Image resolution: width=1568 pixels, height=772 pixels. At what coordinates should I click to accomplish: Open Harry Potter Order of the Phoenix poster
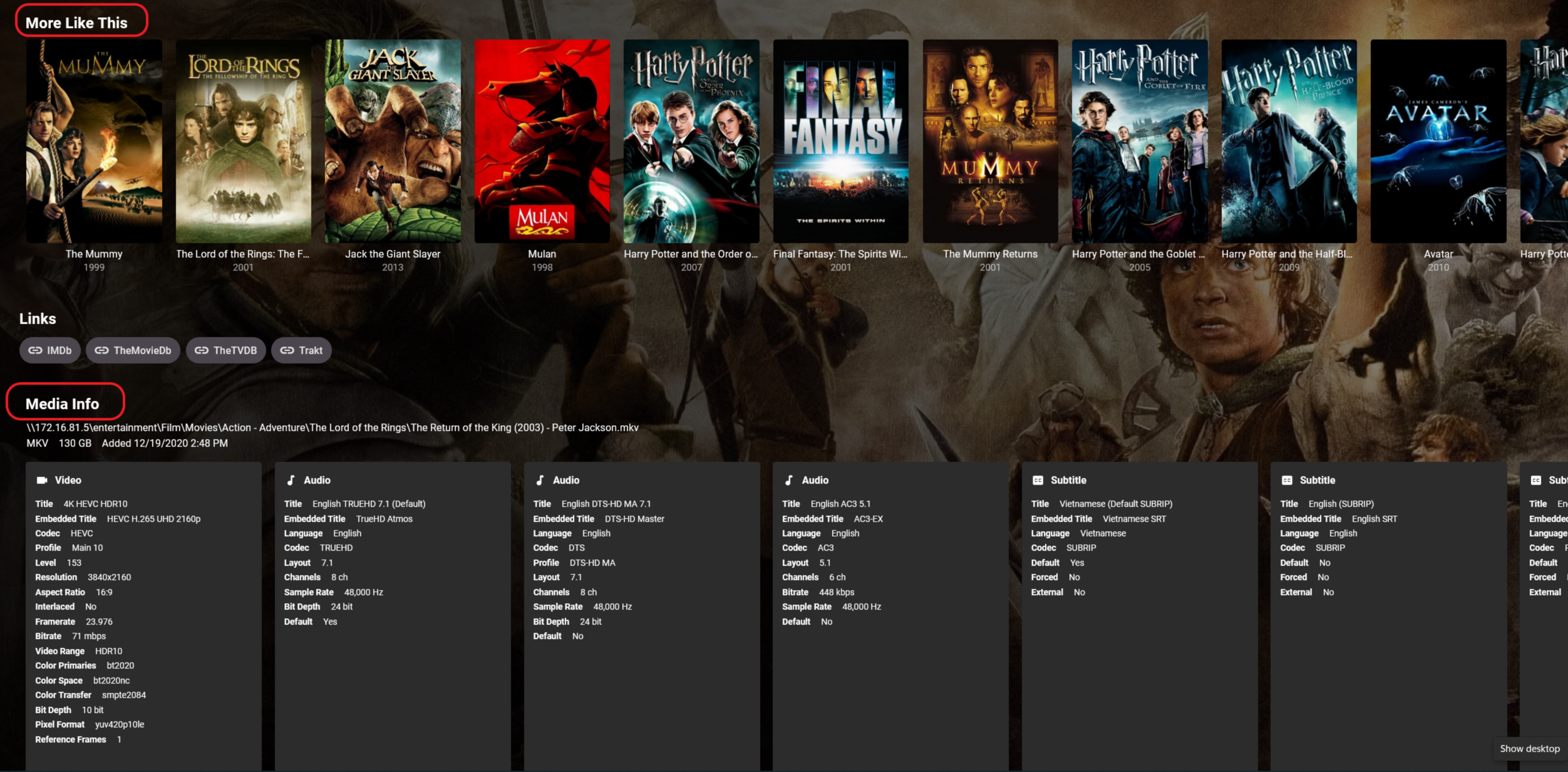[x=691, y=141]
